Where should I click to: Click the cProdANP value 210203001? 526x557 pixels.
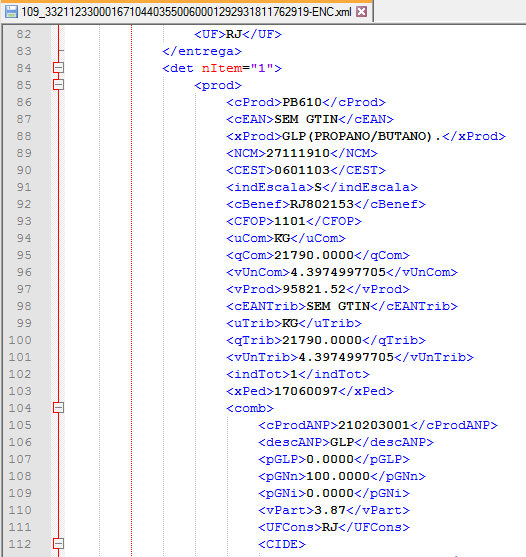[x=374, y=425]
